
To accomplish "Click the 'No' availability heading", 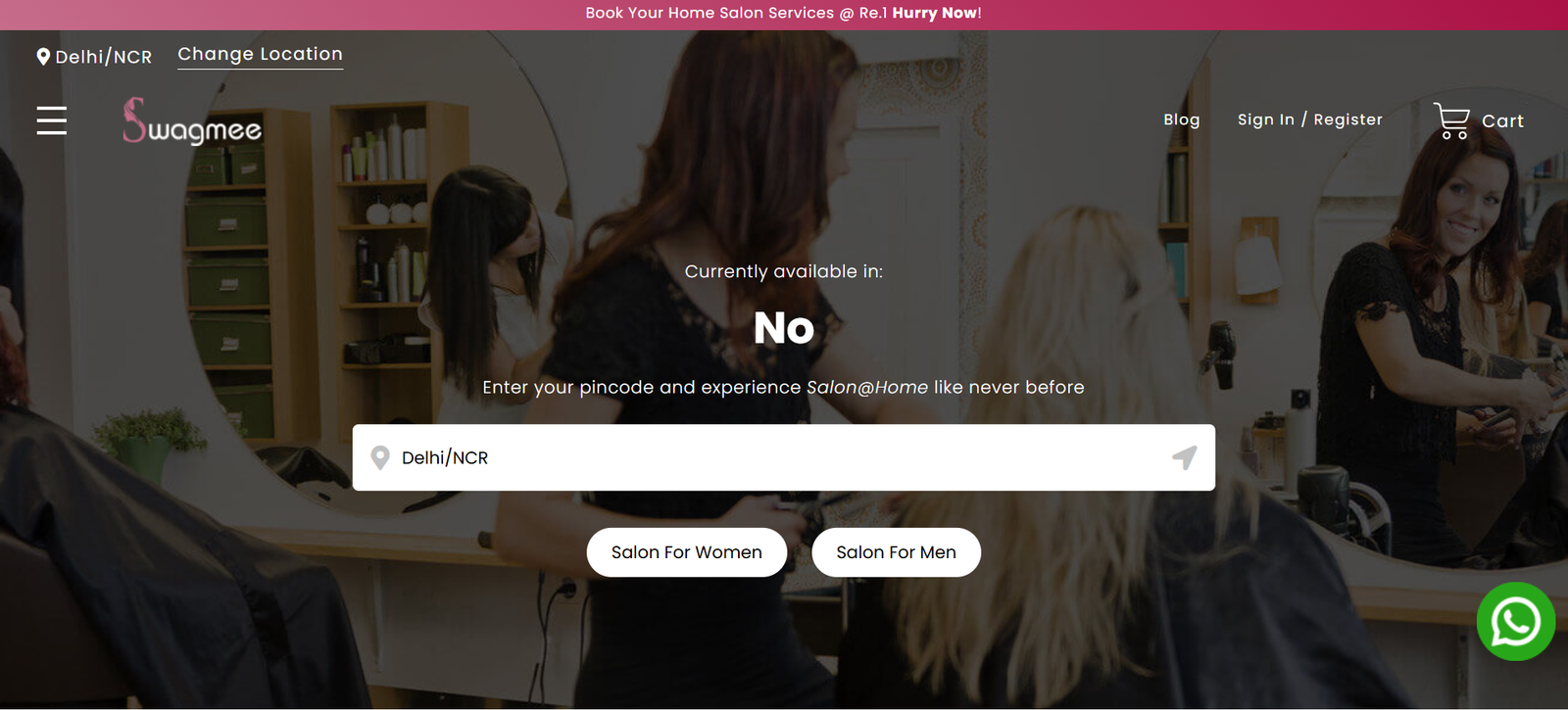I will 784,328.
